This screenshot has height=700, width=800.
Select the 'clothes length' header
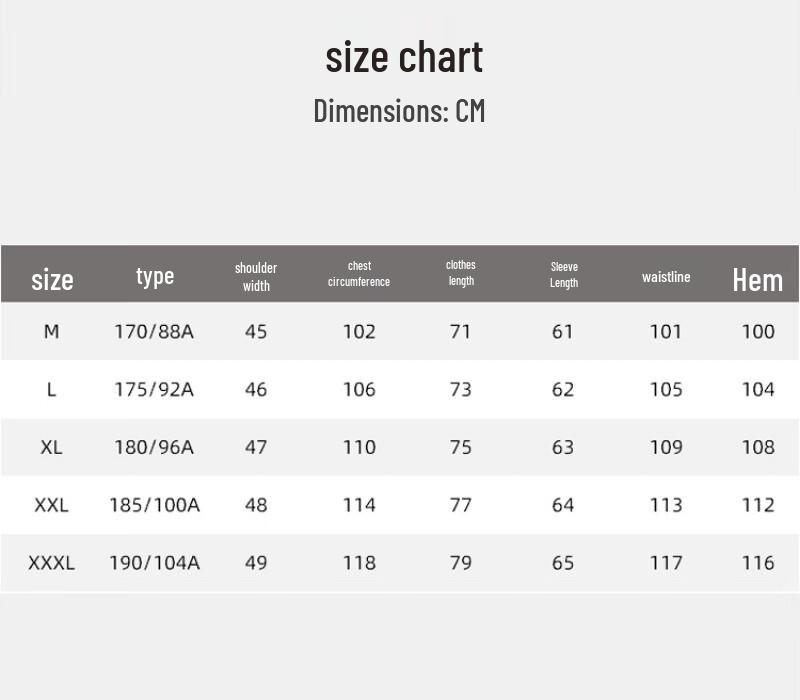click(x=461, y=273)
